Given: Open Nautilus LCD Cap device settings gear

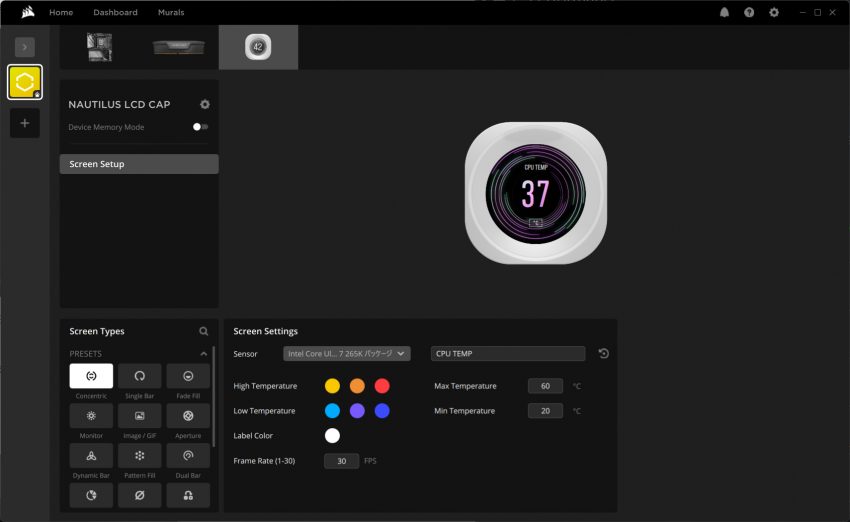Looking at the screenshot, I should coord(205,104).
